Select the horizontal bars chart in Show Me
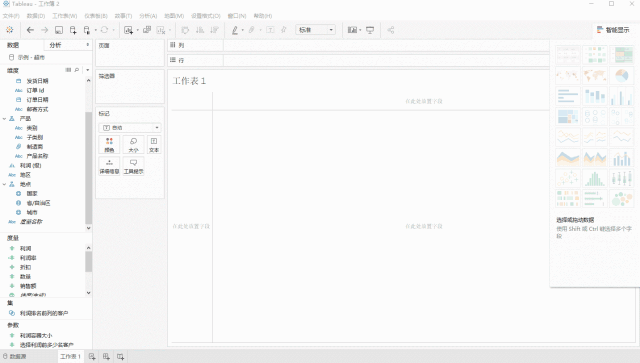 [x=567, y=96]
